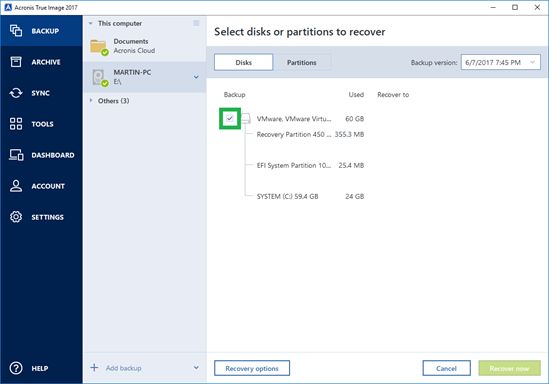The height and width of the screenshot is (384, 549).
Task: Click the VMware disk drive icon
Action: tap(246, 119)
